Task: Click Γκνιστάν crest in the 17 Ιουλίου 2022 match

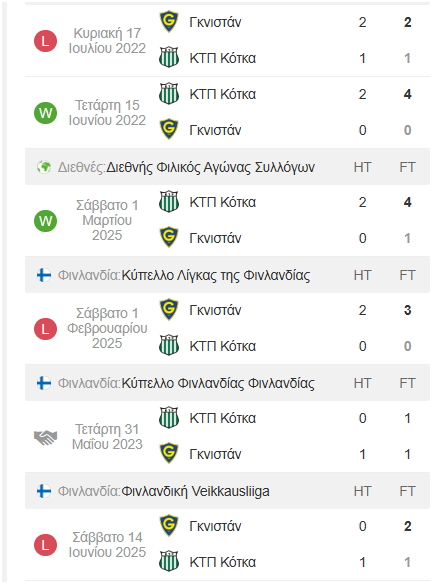Action: point(169,22)
